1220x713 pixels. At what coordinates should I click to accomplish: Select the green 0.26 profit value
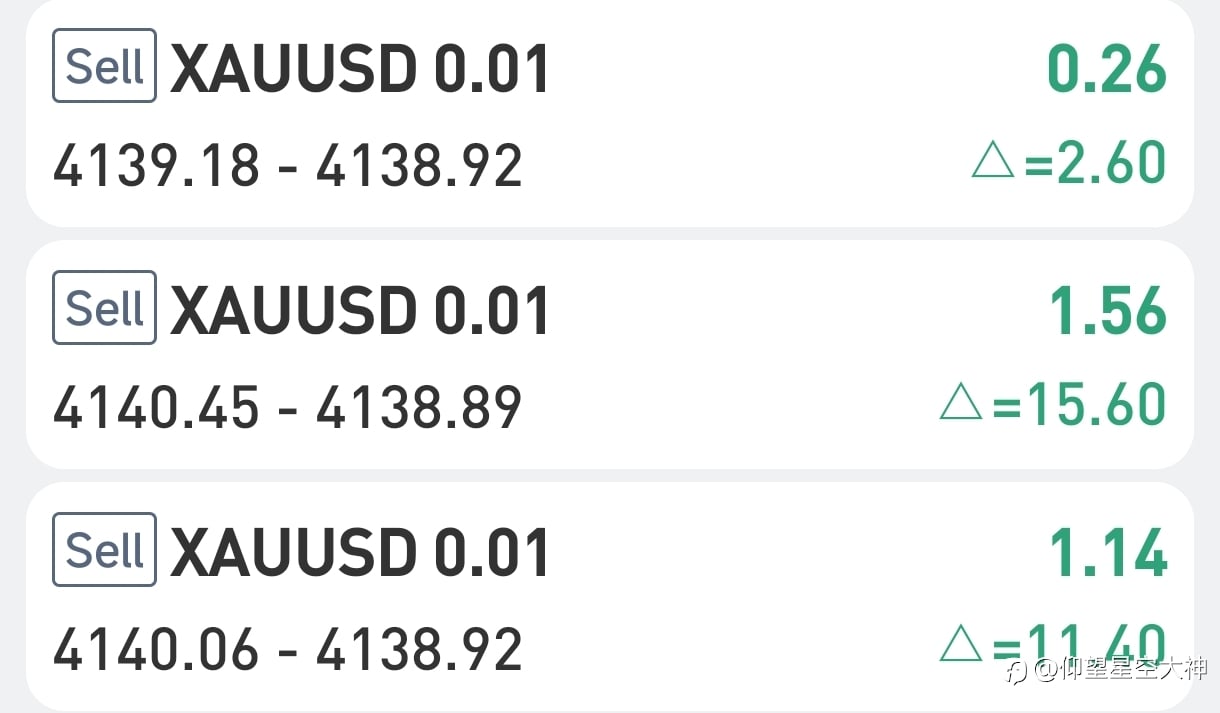1107,69
